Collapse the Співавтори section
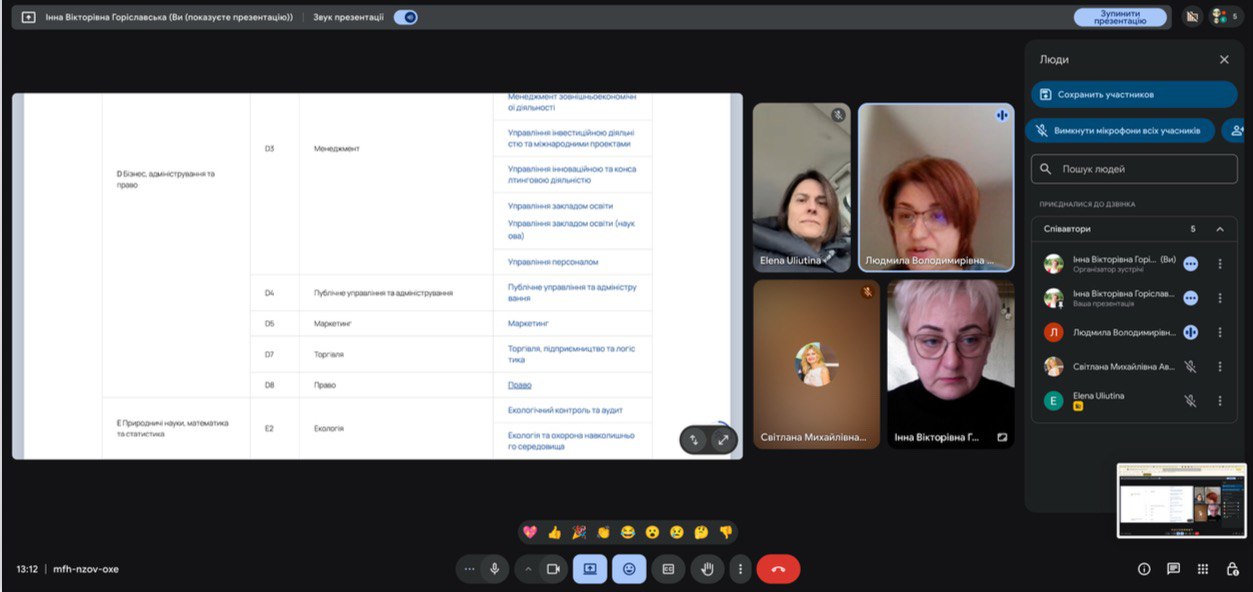Viewport: 1253px width, 592px height. click(x=1220, y=229)
